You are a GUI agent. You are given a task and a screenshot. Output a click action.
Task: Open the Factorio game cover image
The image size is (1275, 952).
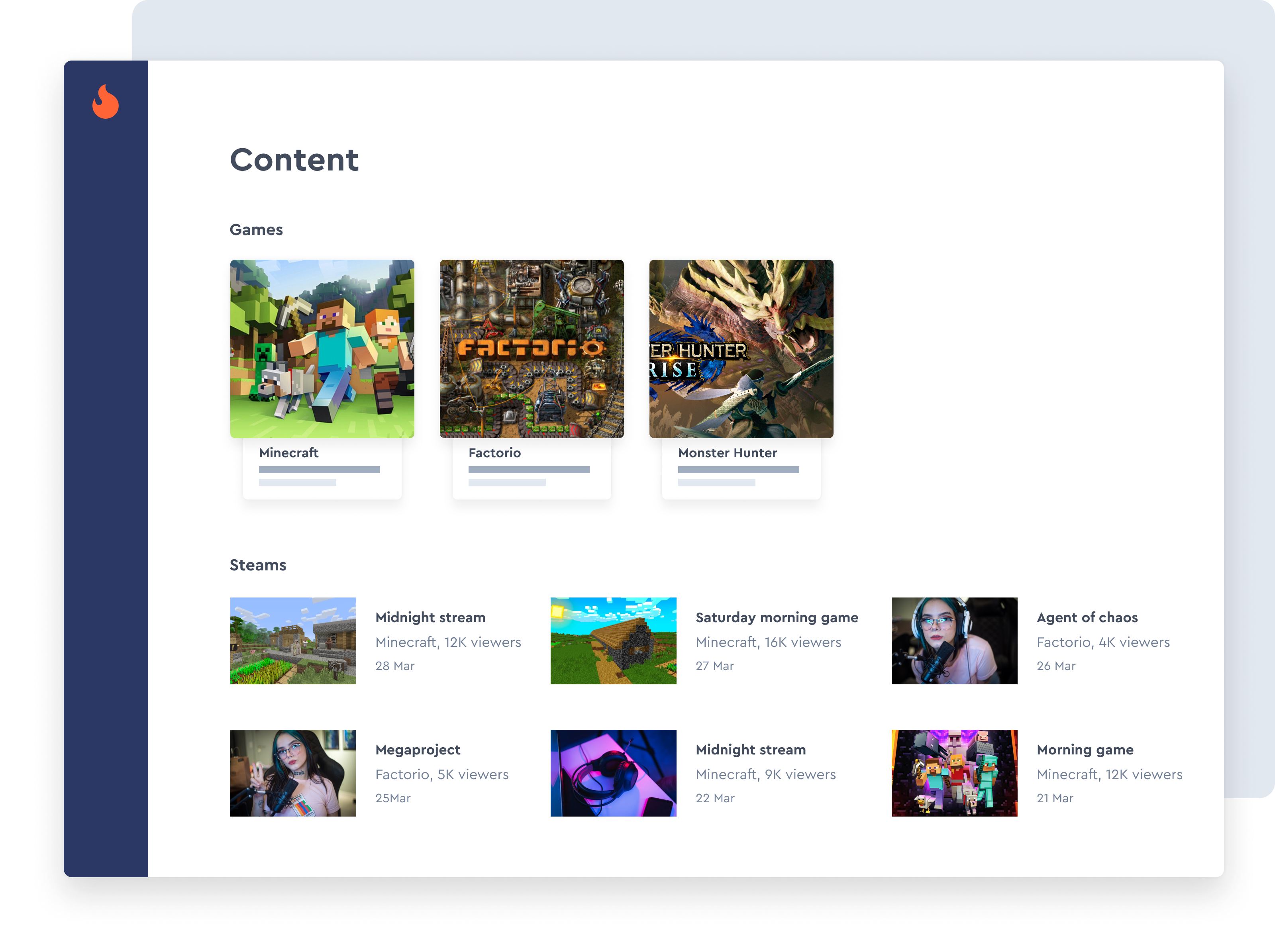pyautogui.click(x=532, y=349)
